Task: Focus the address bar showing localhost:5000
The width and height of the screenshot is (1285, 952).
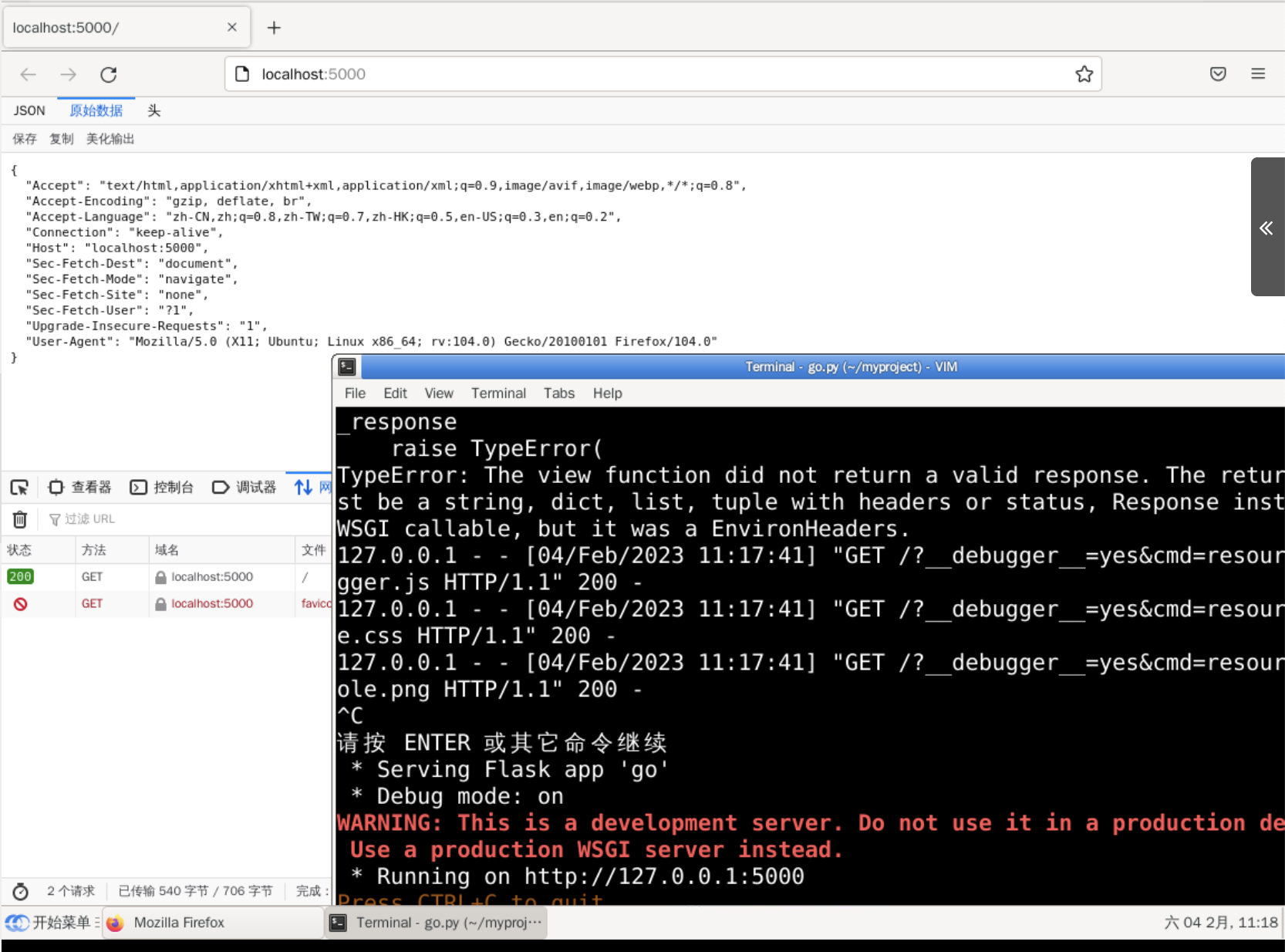Action: 663,74
